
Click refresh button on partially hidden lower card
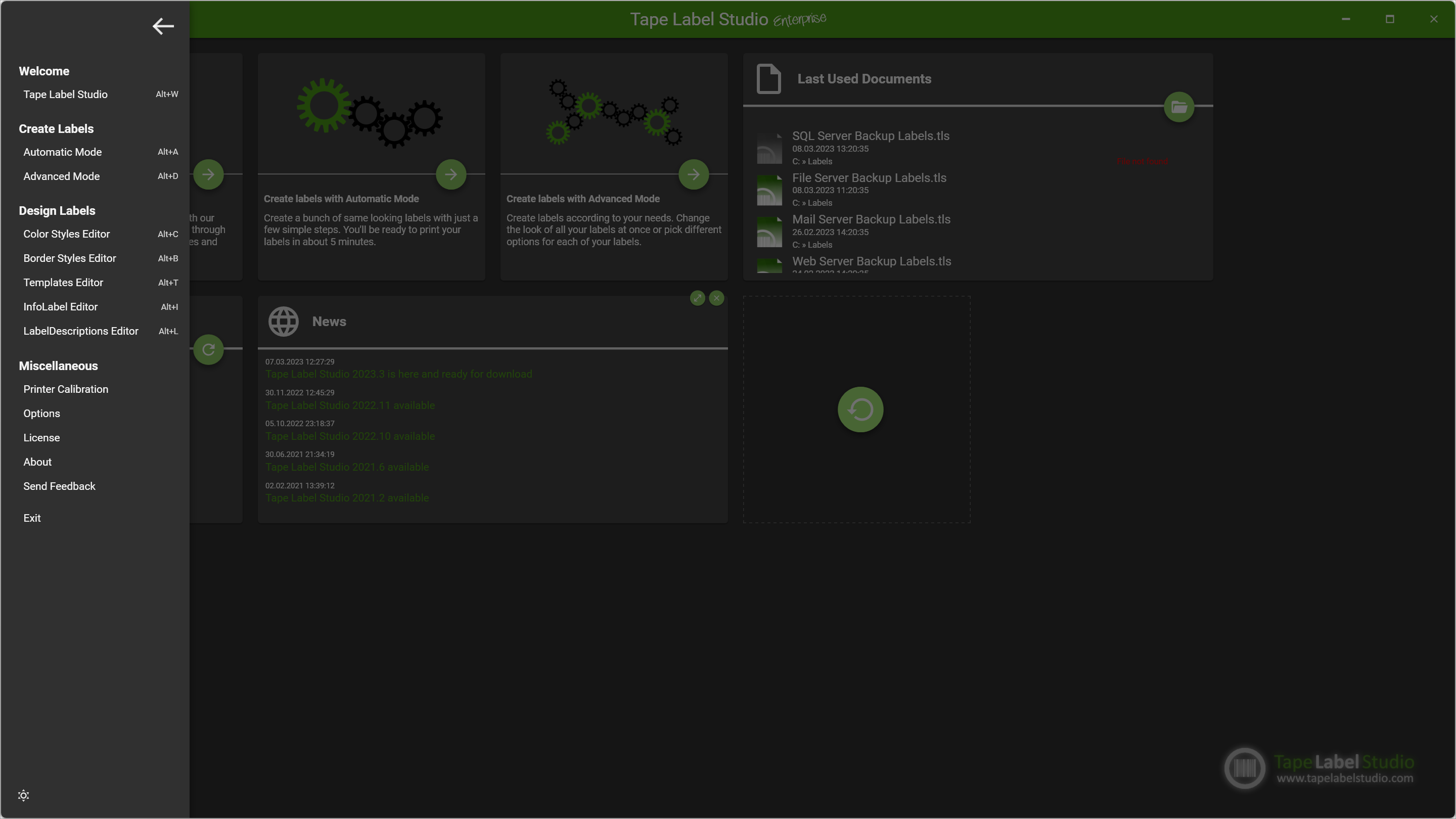[x=209, y=350]
